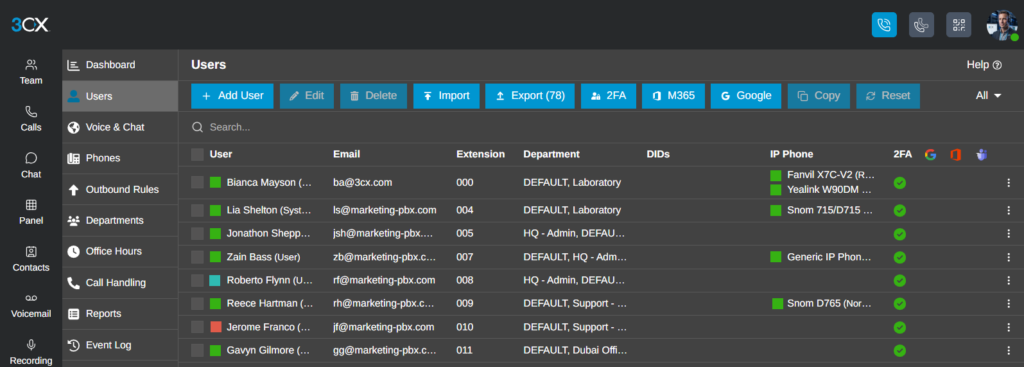The image size is (1024, 367).
Task: Click the Edit button
Action: pyautogui.click(x=307, y=96)
